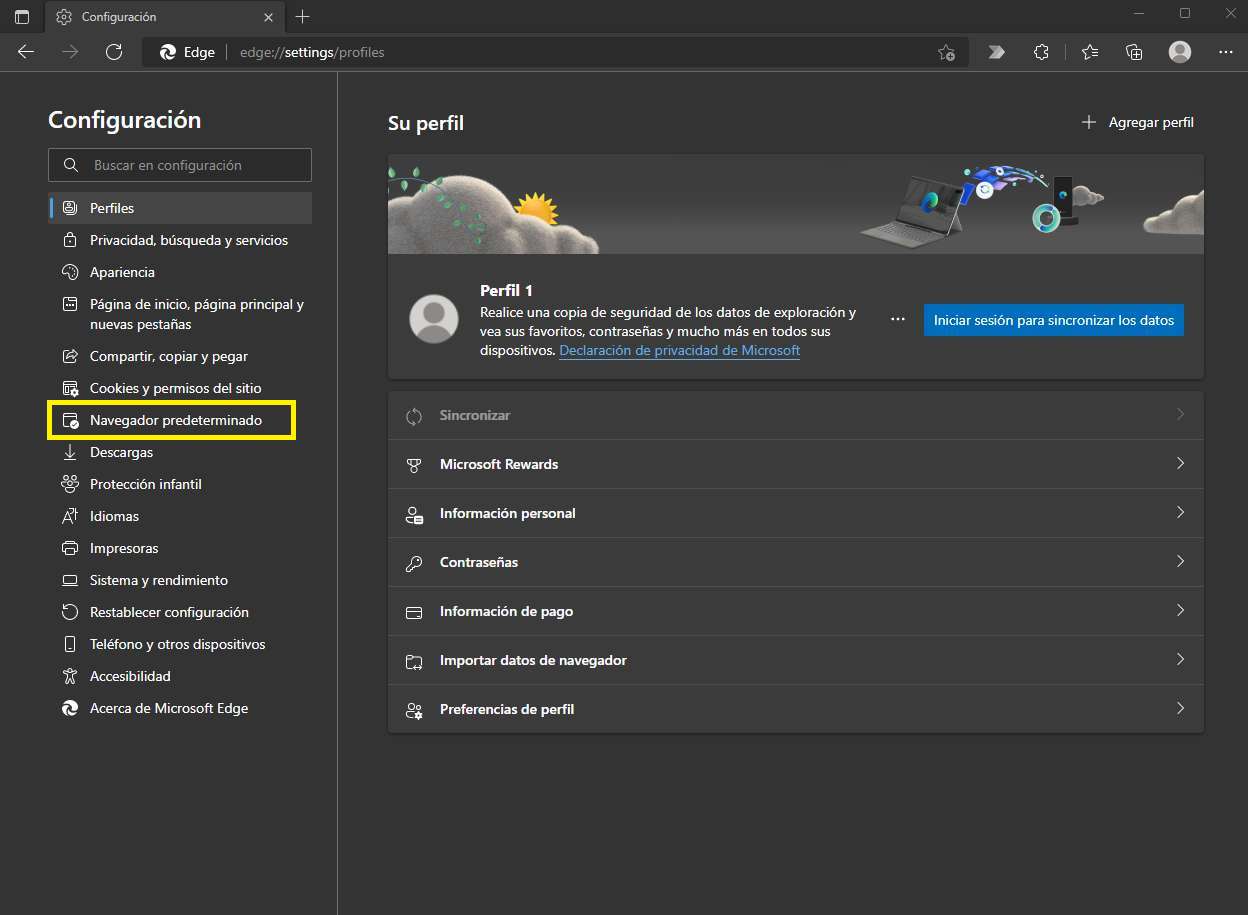
Task: Open a new tab
Action: tap(303, 17)
